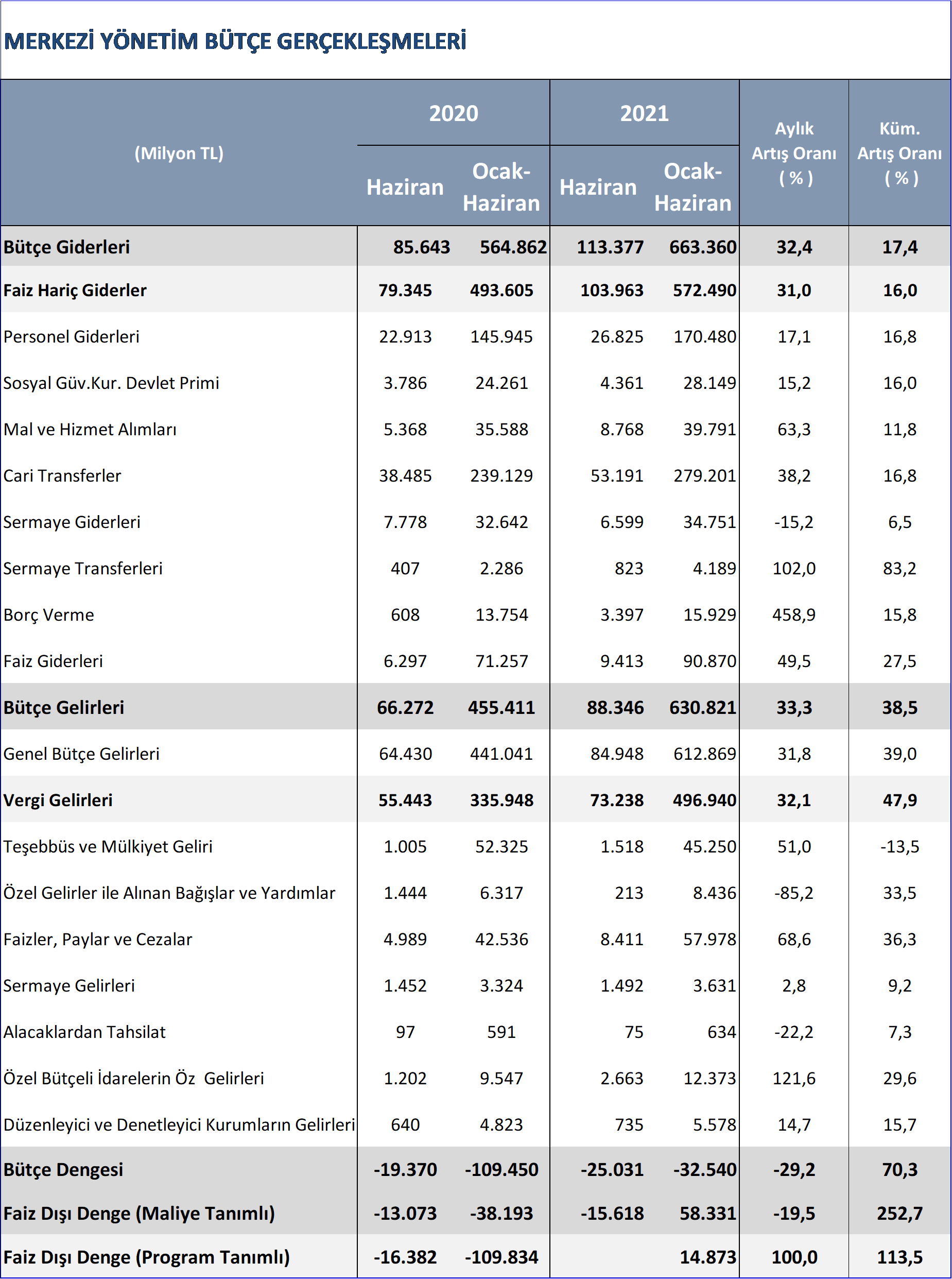Click value 252,7 in Maliye Tanımlı row
The image size is (952, 1279).
[899, 1214]
